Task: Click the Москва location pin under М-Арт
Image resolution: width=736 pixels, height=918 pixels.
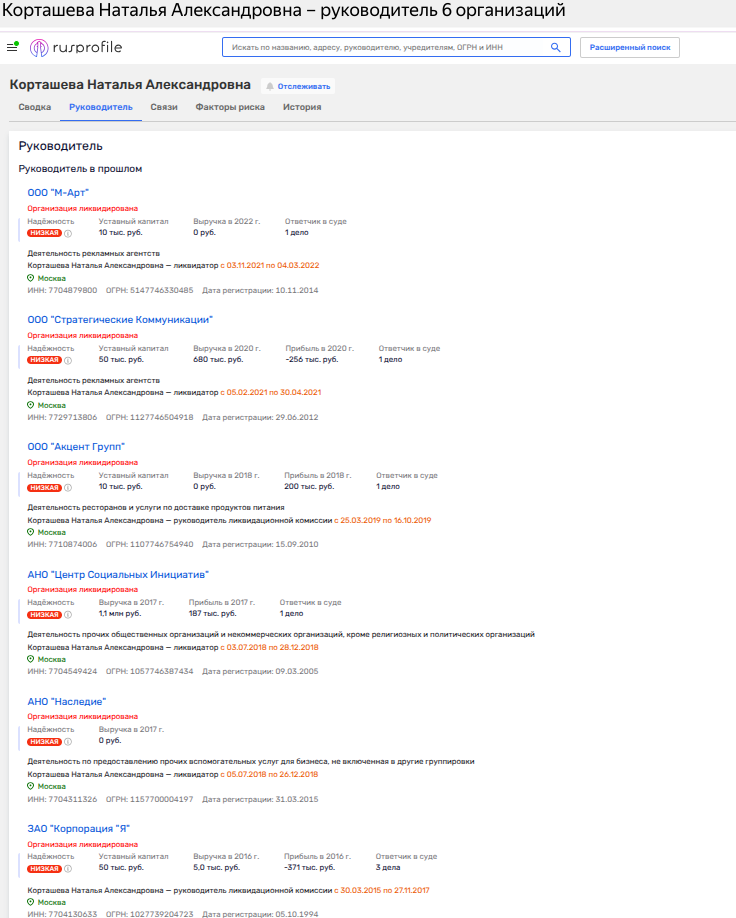Action: pyautogui.click(x=31, y=278)
